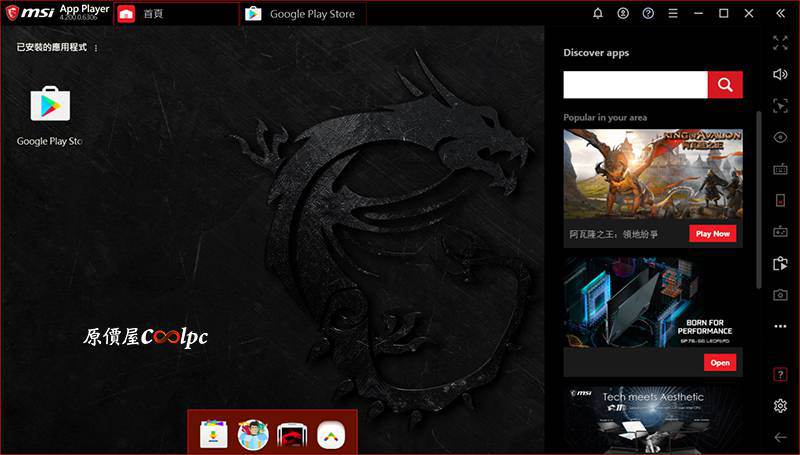Viewport: 800px width, 455px height.
Task: Open the media folder icon
Action: (x=780, y=263)
